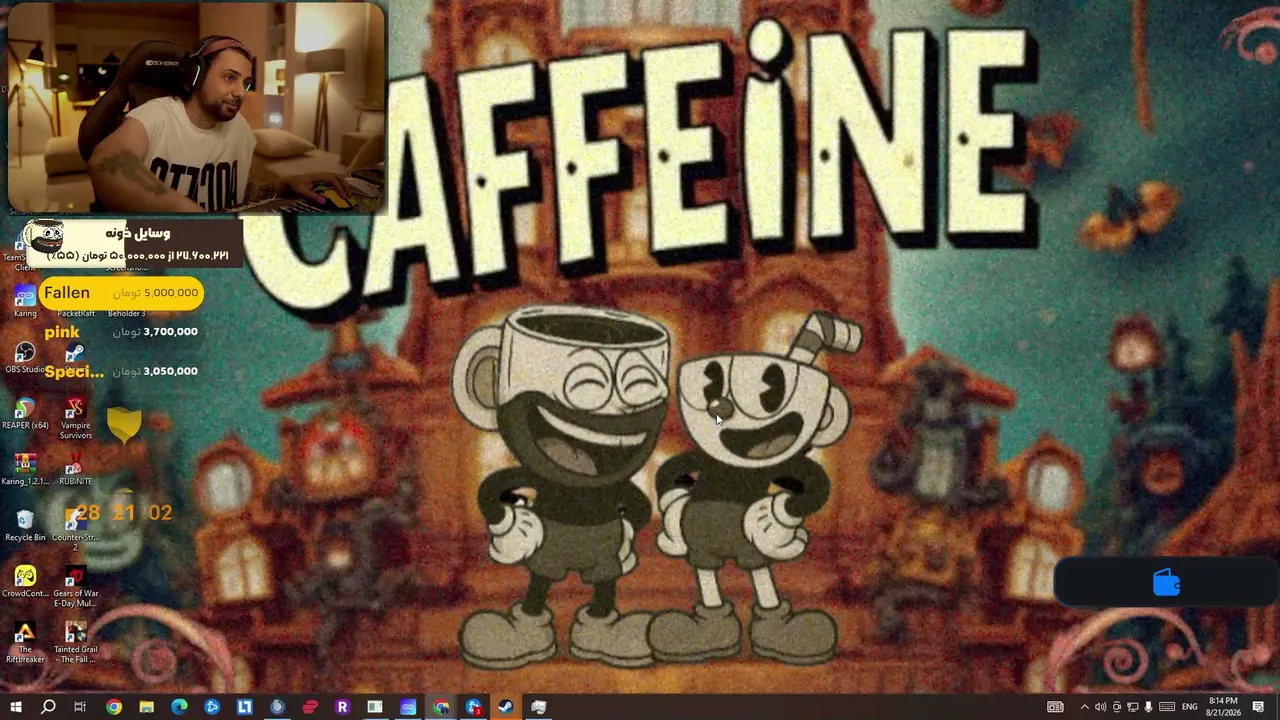Click the Fallen 5,000,000 donation entry

click(x=121, y=293)
